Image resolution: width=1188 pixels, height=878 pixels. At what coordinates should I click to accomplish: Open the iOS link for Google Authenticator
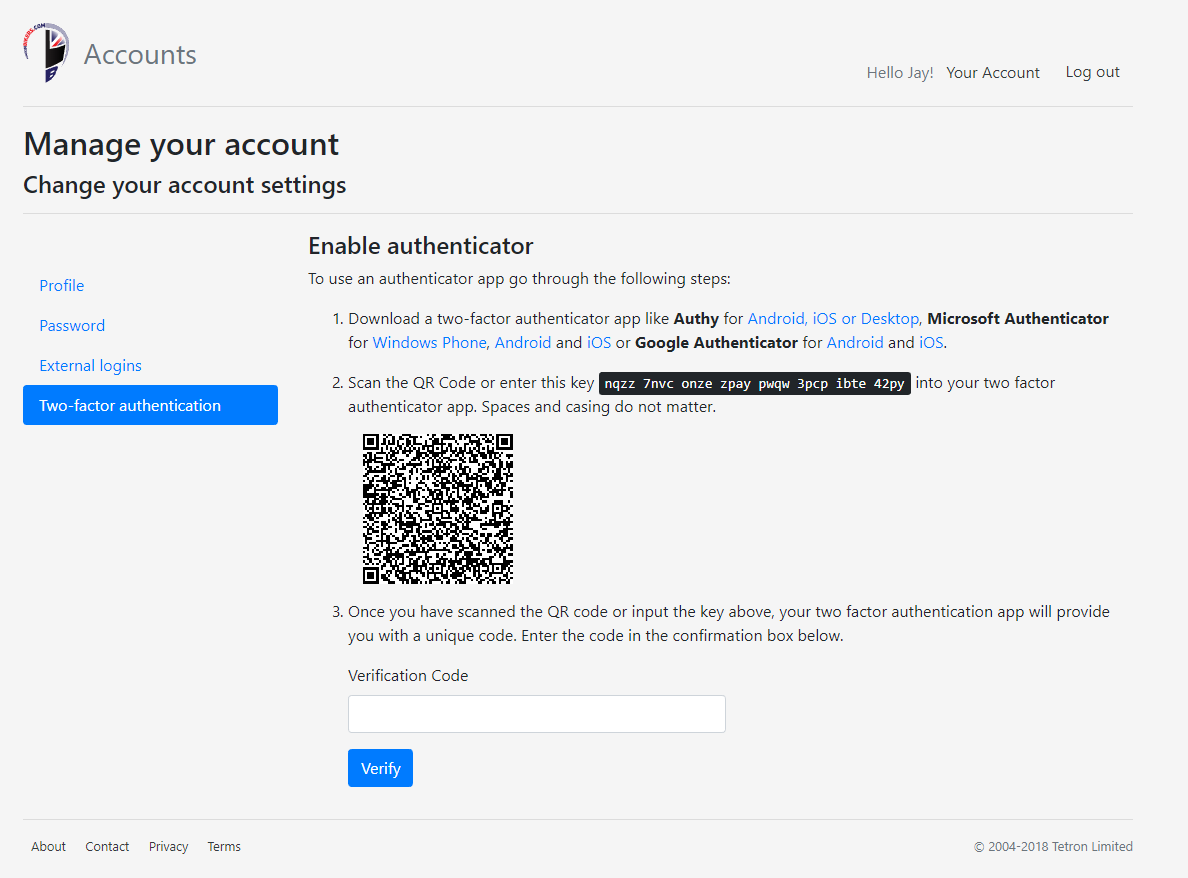931,342
